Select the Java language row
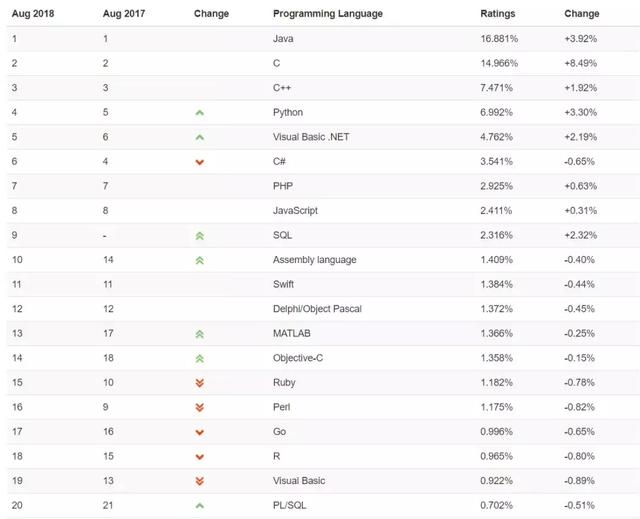This screenshot has width=640, height=519. [x=284, y=39]
